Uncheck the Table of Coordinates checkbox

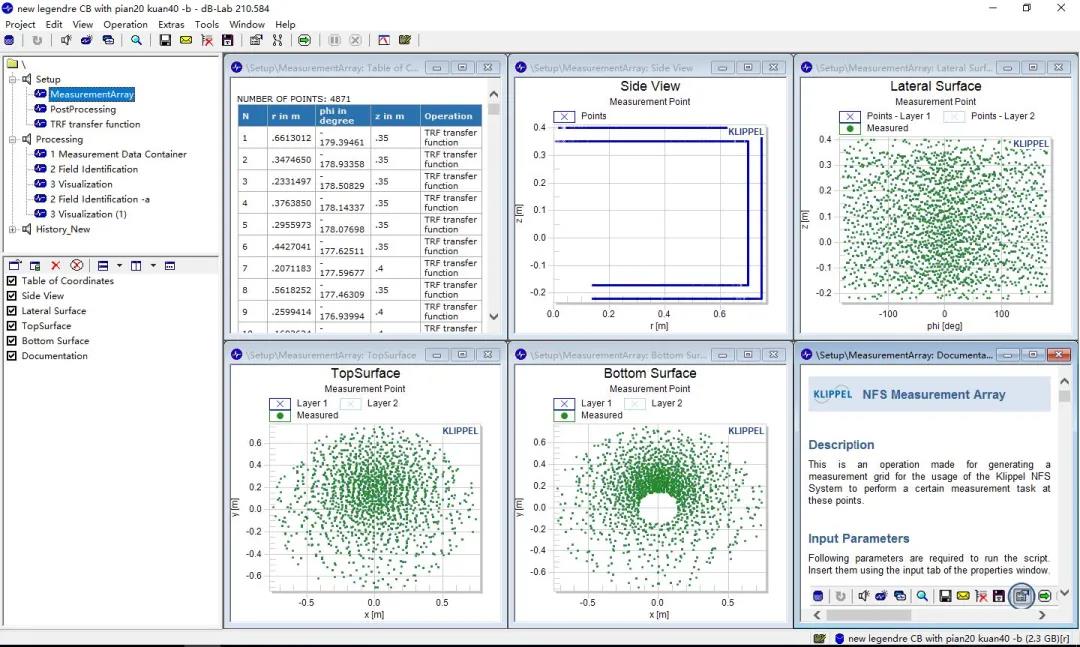tap(12, 280)
